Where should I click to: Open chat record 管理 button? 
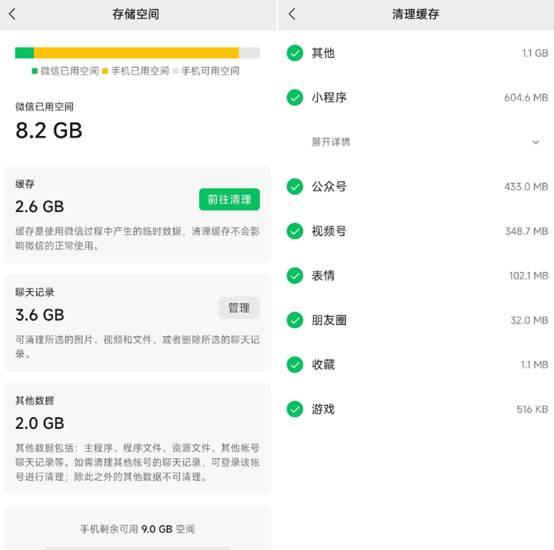pyautogui.click(x=239, y=308)
